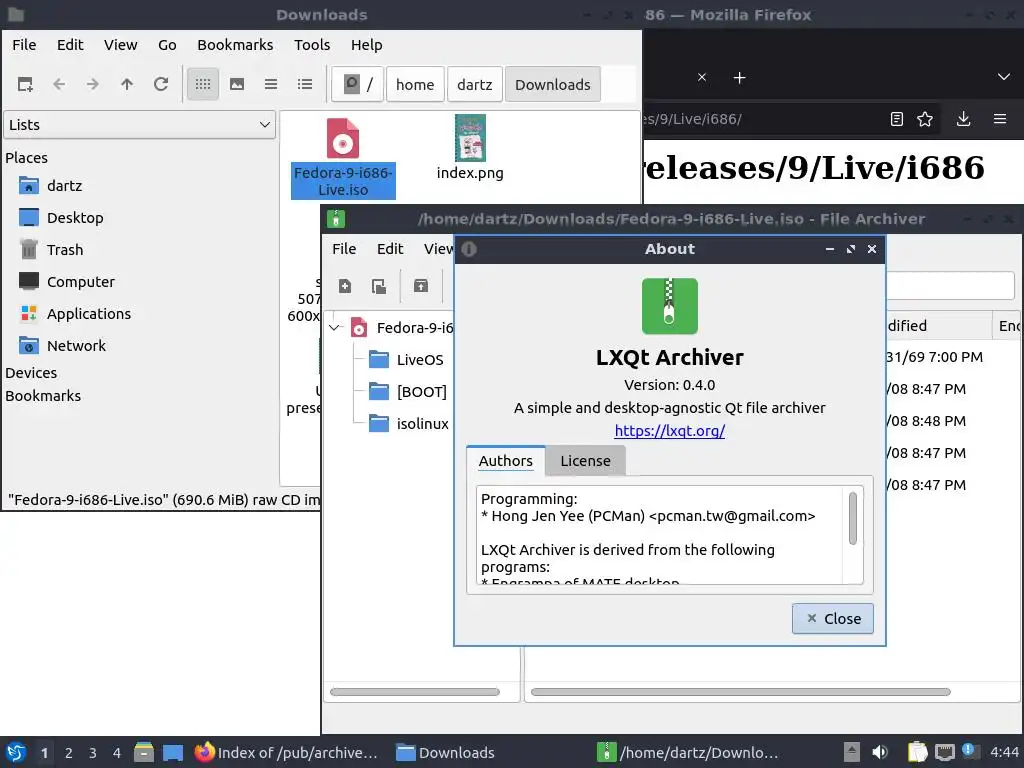This screenshot has height=768, width=1024.
Task: Open dartz home in Places
Action: [x=51, y=185]
